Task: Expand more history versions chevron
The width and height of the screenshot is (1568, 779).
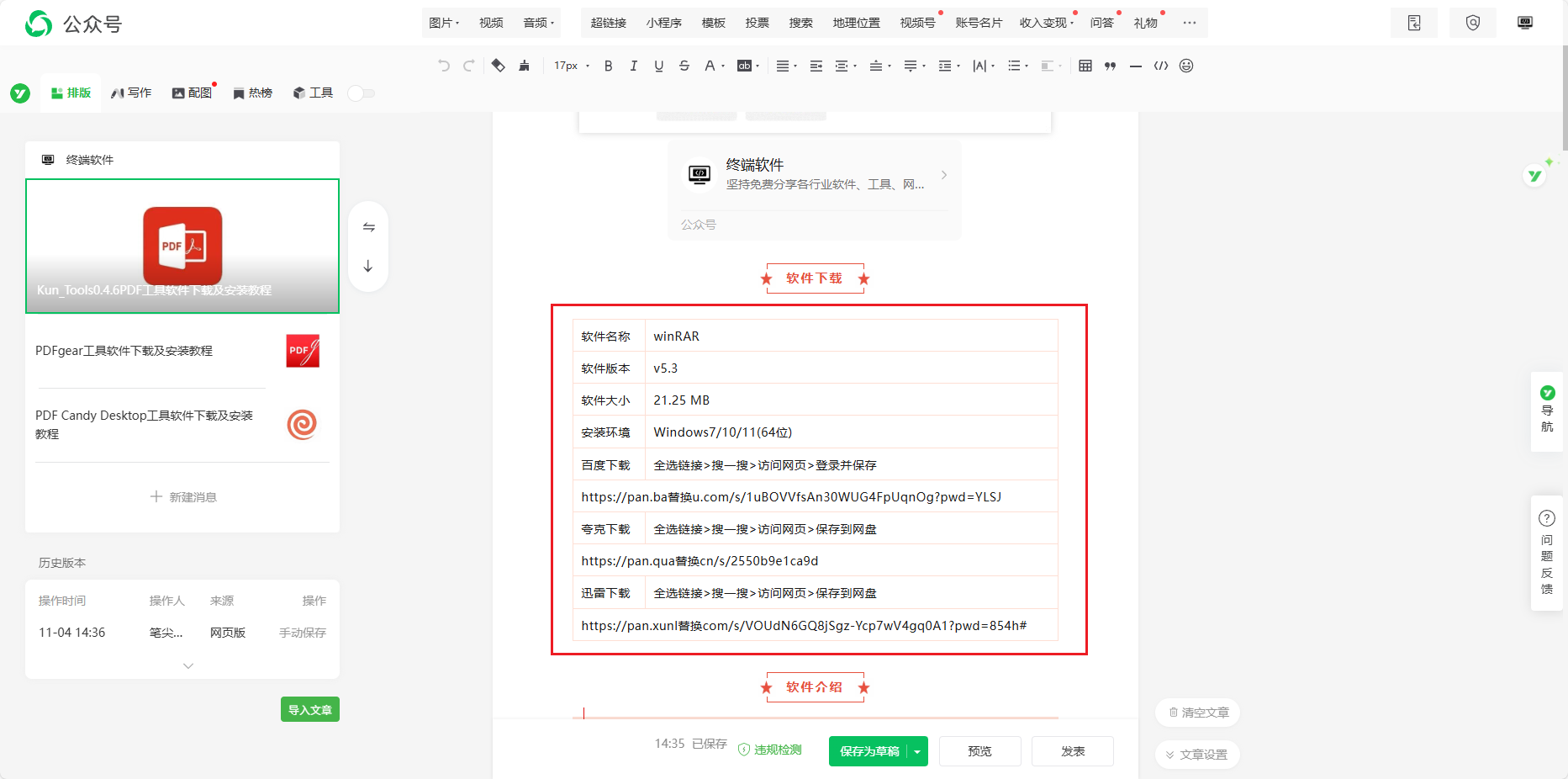Action: click(x=188, y=665)
